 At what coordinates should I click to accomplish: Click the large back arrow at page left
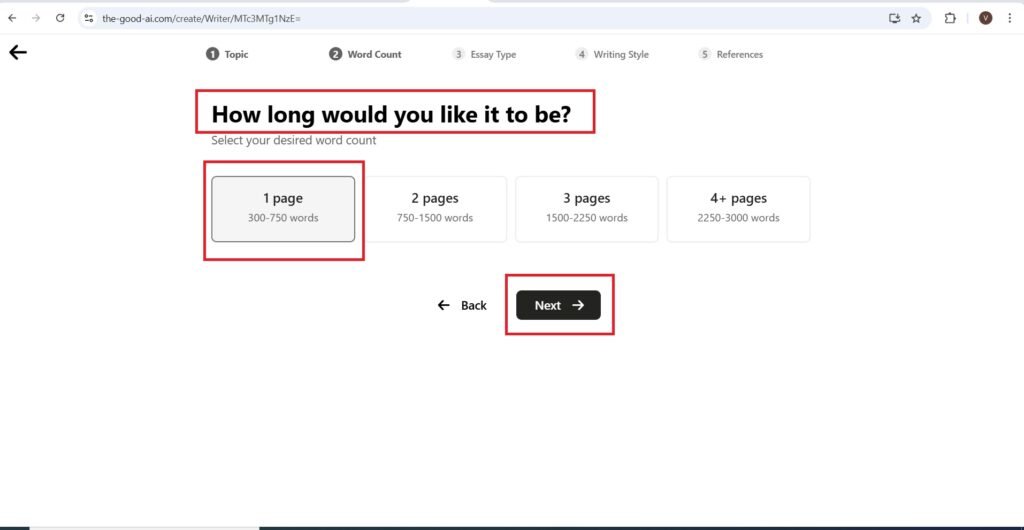(18, 52)
